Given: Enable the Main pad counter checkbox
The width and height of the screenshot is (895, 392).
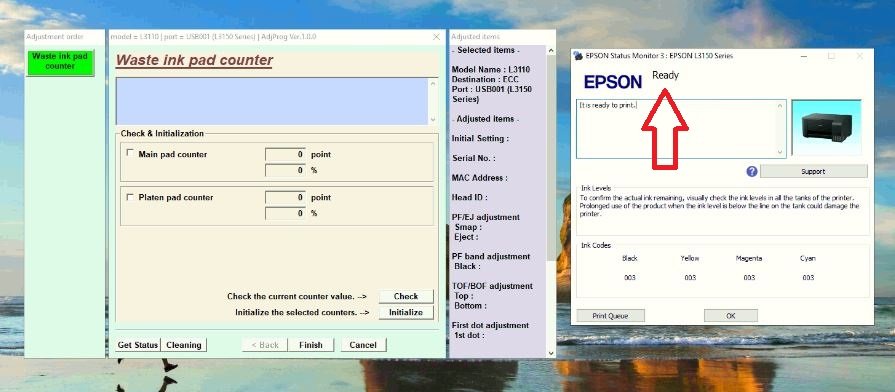Looking at the screenshot, I should (x=130, y=153).
